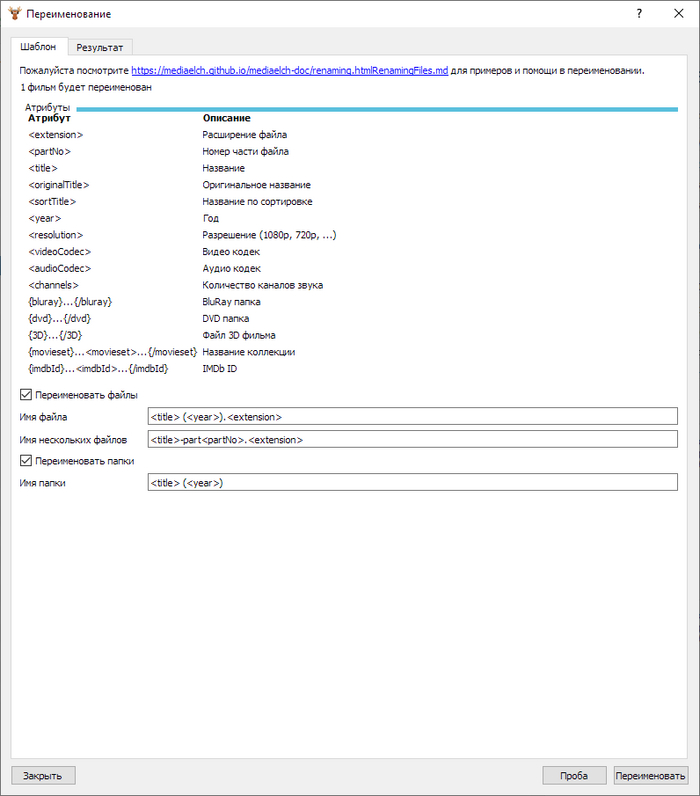Click the Год description text
This screenshot has height=796, width=700.
tap(211, 218)
